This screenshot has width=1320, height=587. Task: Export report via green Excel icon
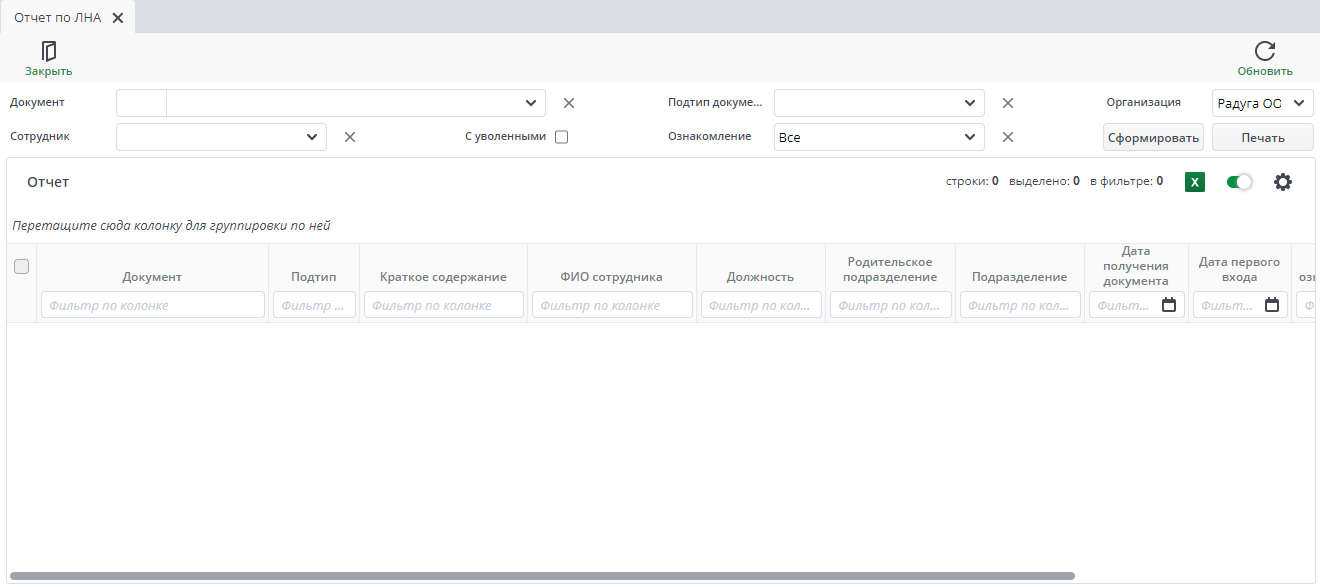pyautogui.click(x=1194, y=182)
